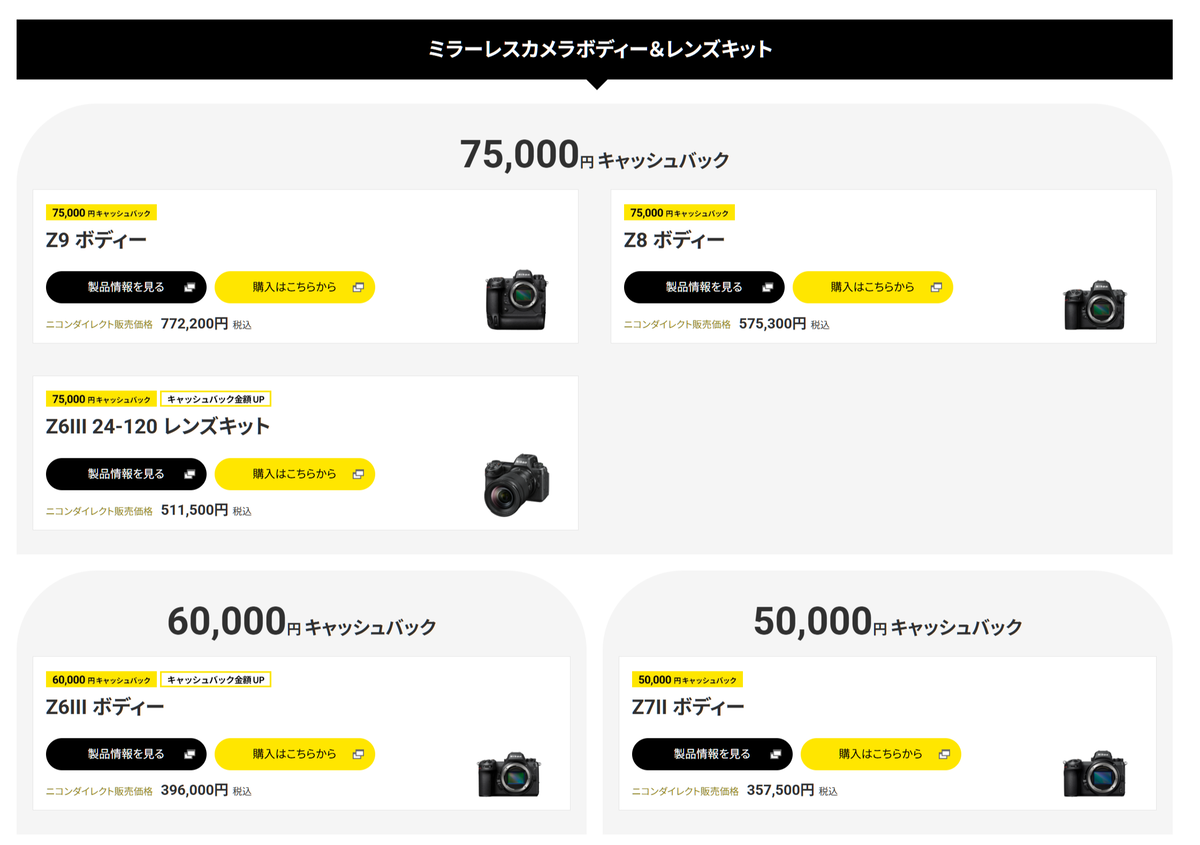Click external-link icon on Z9 購入はこちらから button
The height and width of the screenshot is (845, 1200).
click(358, 287)
